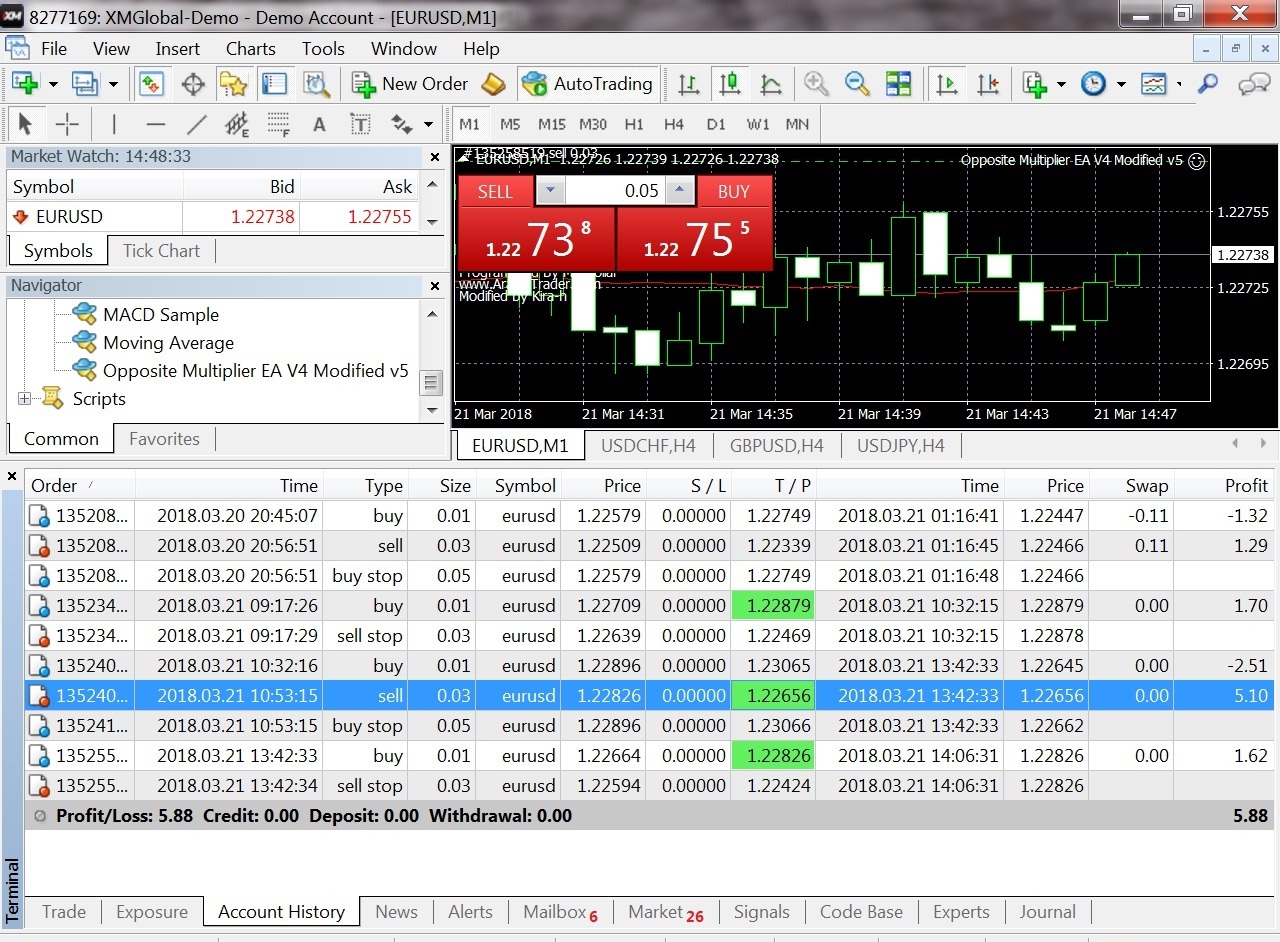Toggle the Market Watch panel icon
Screen dimensions: 1280x942
151,84
